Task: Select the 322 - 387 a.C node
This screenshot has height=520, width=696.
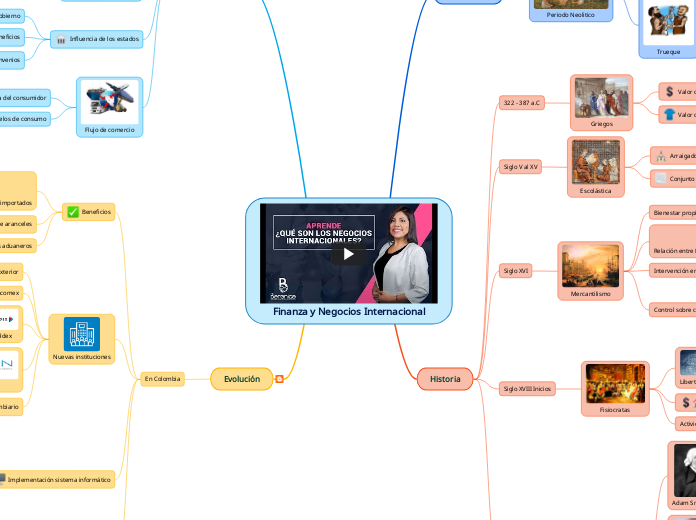Action: tap(522, 103)
